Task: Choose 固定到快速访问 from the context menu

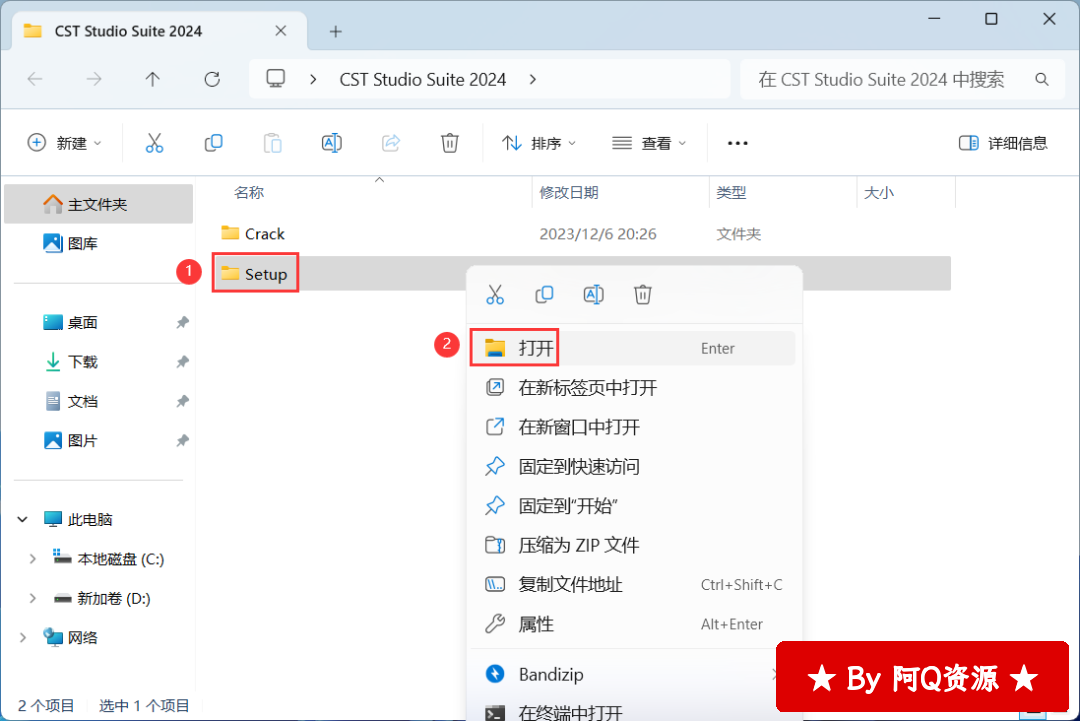Action: click(x=632, y=467)
